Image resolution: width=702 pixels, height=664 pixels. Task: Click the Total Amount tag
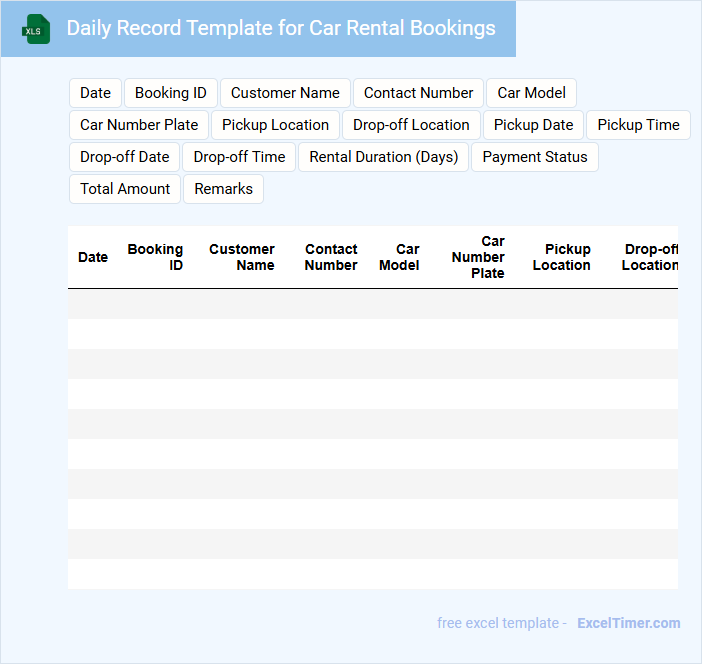point(125,189)
